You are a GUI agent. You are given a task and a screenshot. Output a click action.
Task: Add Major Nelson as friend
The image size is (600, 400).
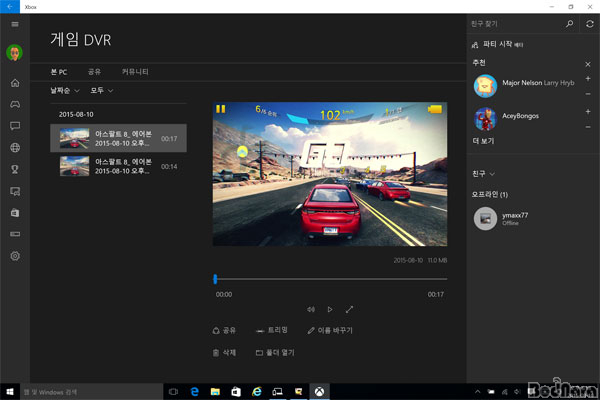pyautogui.click(x=588, y=78)
